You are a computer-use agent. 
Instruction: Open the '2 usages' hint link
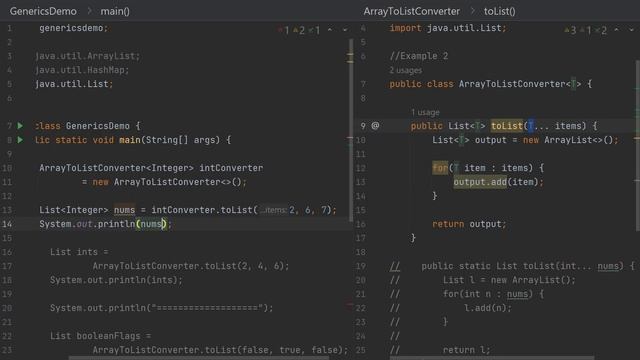tap(406, 70)
